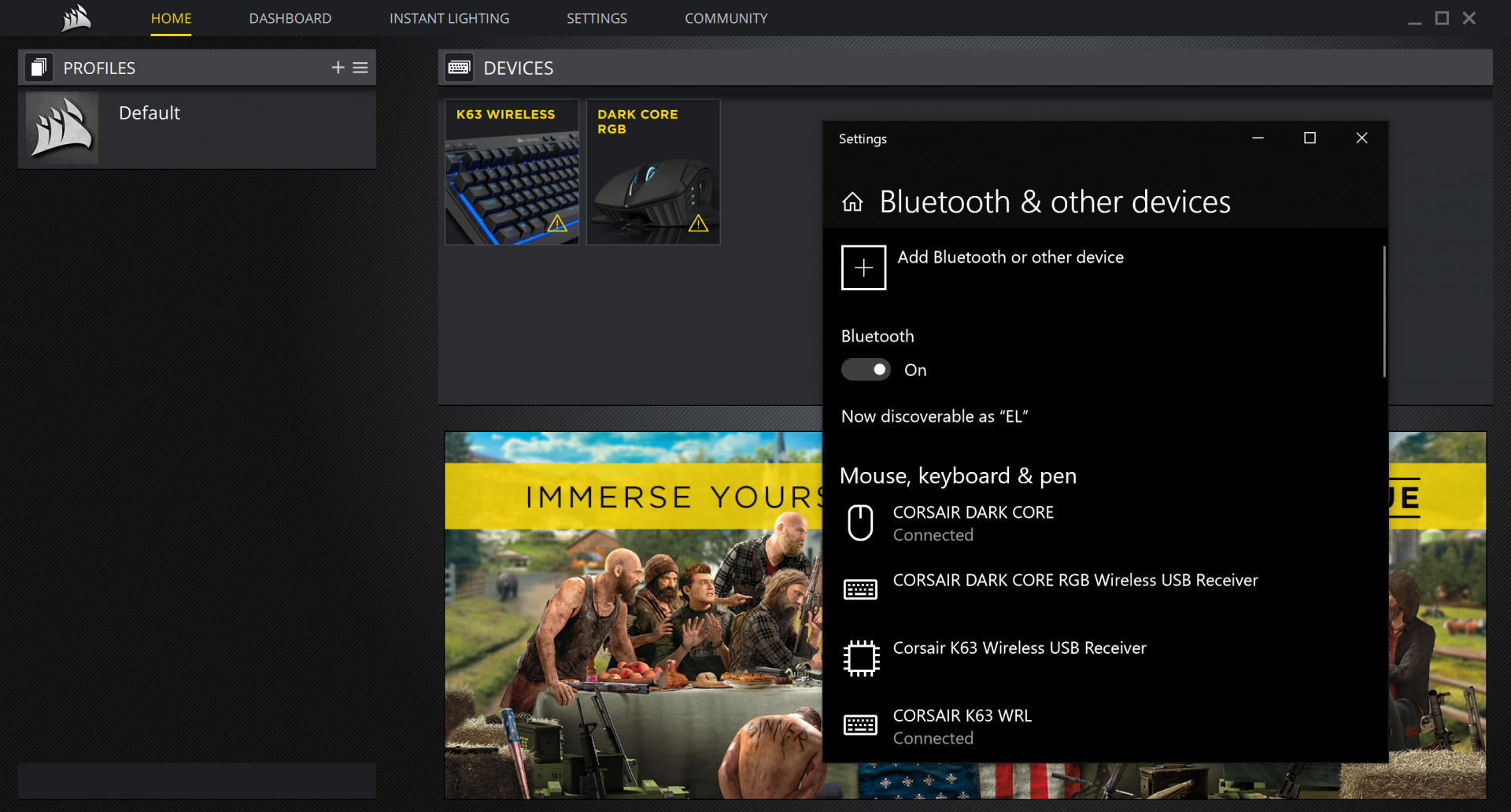Add a new profile with the plus icon
Viewport: 1511px width, 812px height.
click(338, 68)
